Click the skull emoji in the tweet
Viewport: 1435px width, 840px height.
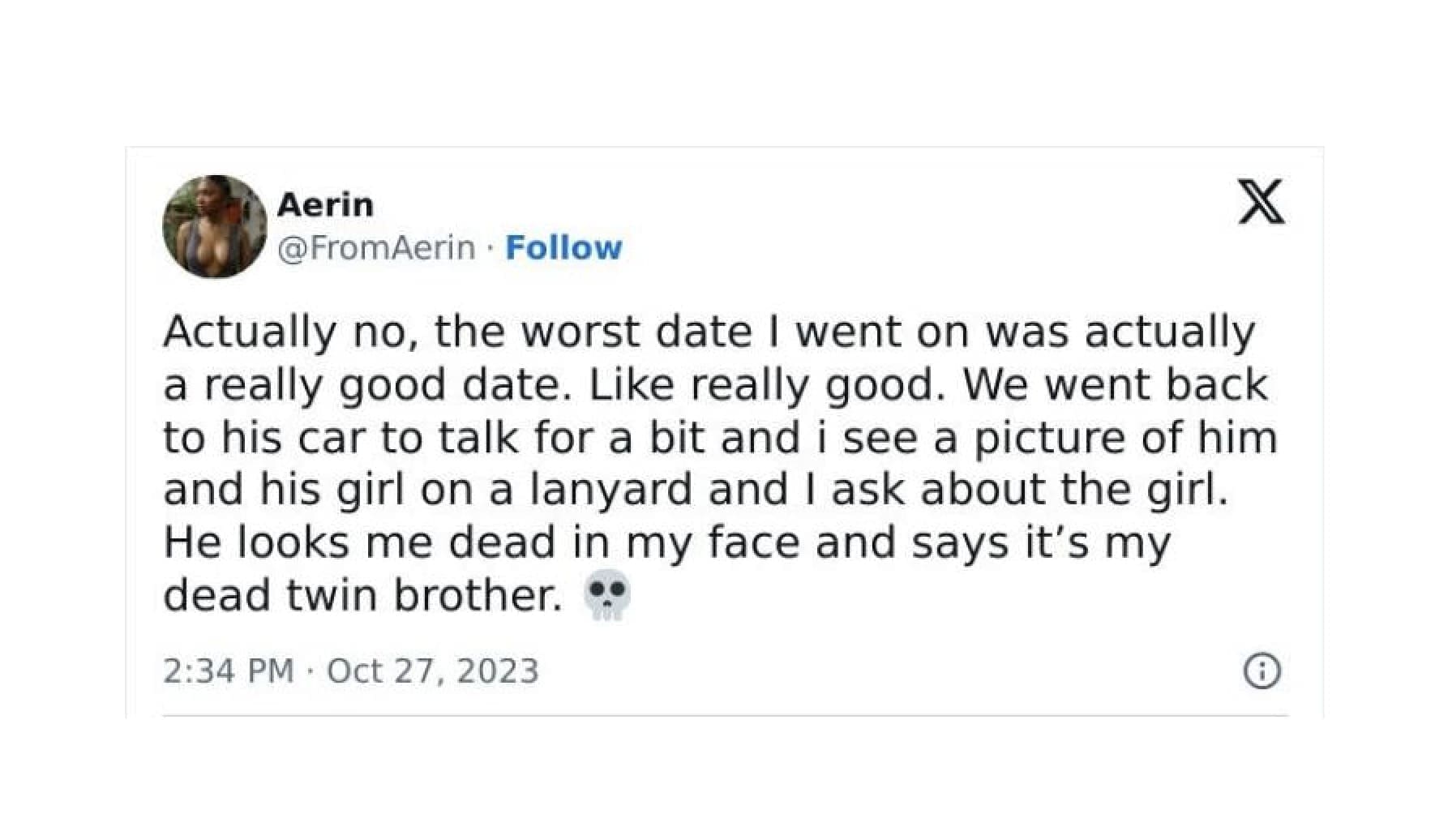606,596
